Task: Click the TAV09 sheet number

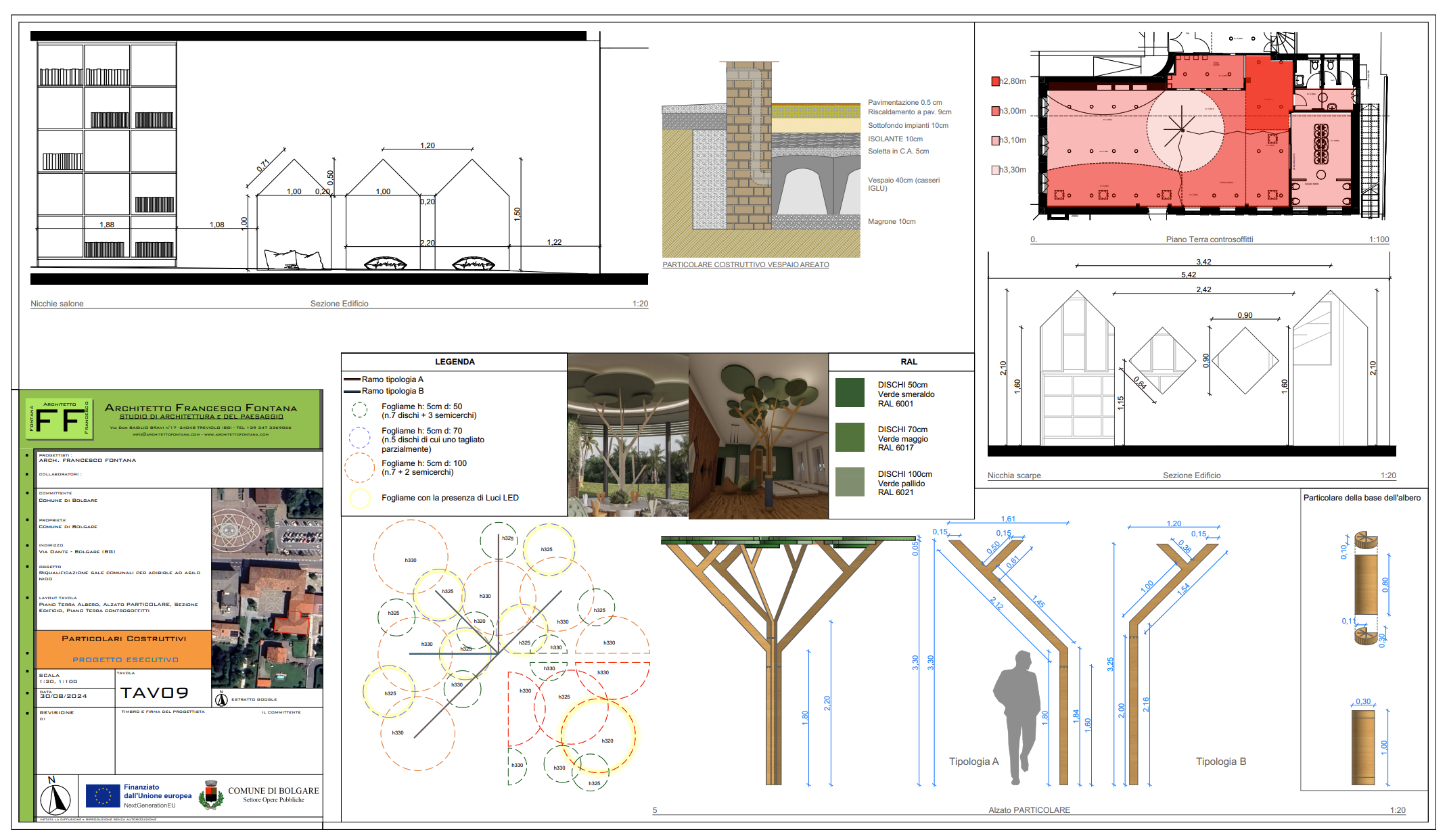Action: tap(154, 693)
